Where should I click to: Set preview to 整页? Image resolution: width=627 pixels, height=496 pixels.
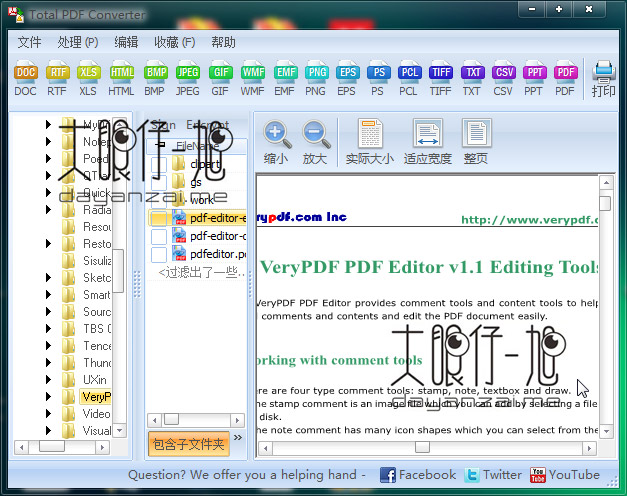click(476, 142)
